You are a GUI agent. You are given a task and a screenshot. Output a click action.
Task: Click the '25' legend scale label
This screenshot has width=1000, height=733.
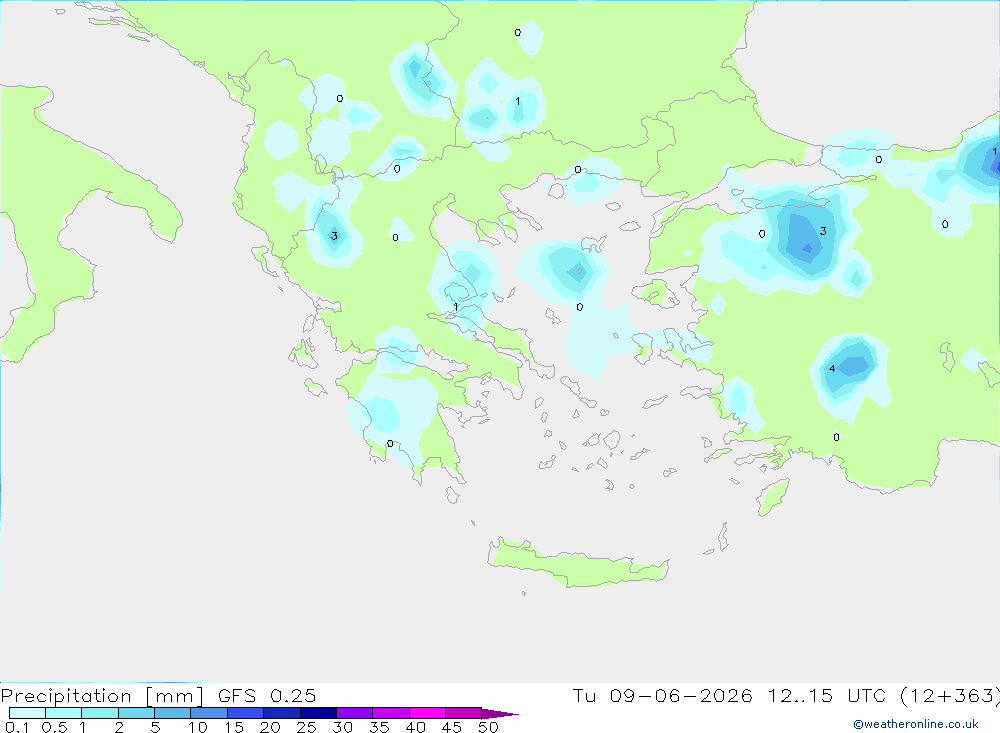coord(306,727)
